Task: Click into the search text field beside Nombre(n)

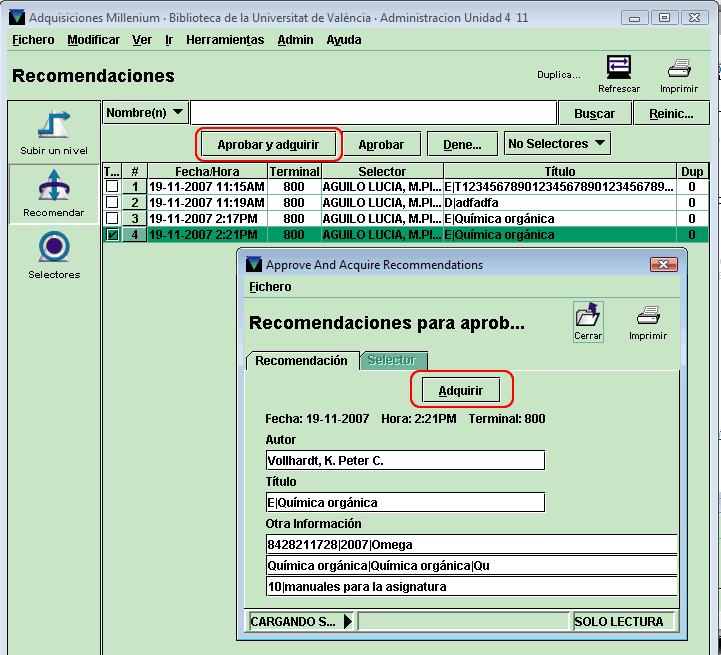Action: 373,113
